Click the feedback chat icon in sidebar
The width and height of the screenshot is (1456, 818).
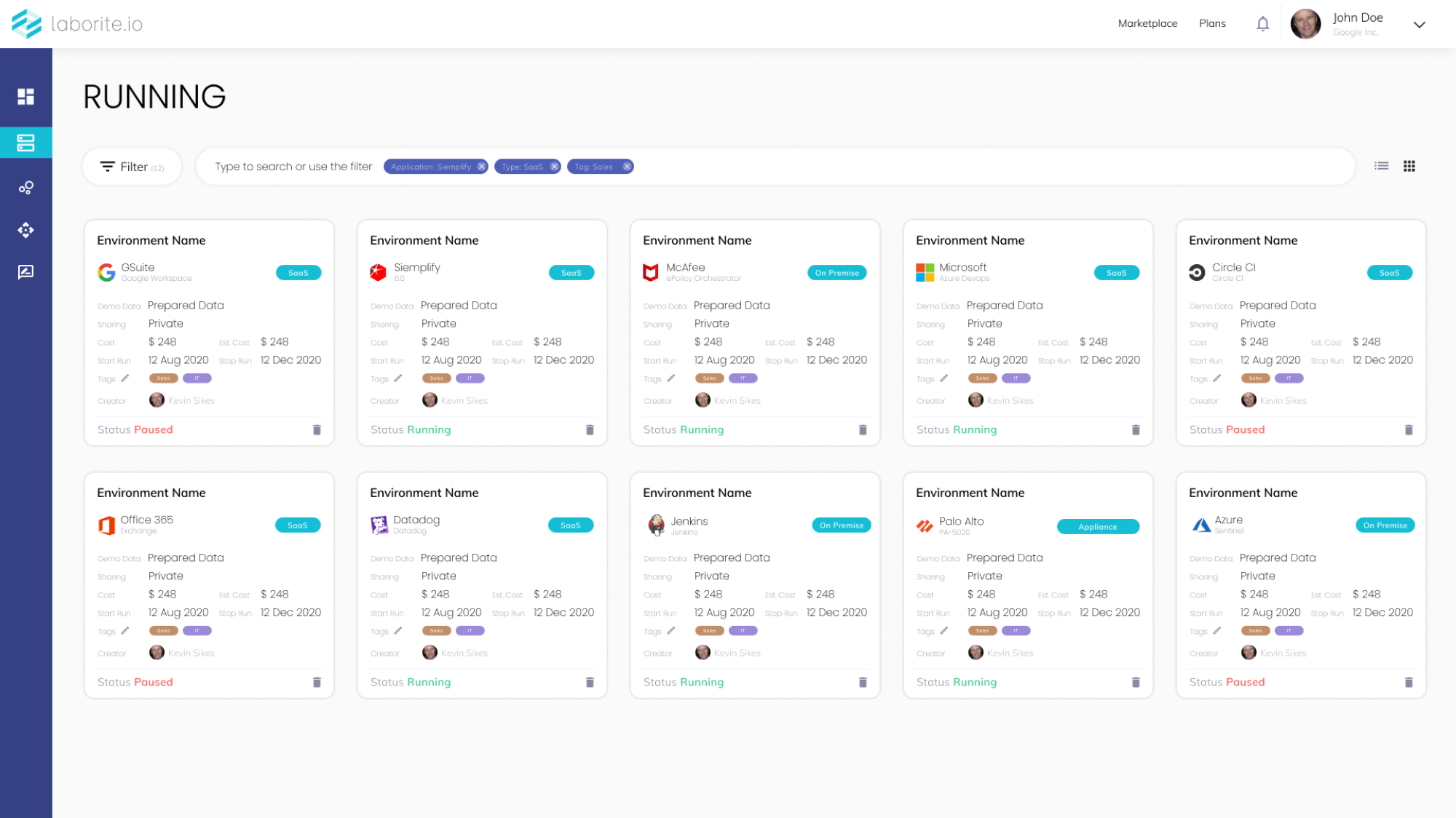pyautogui.click(x=25, y=272)
